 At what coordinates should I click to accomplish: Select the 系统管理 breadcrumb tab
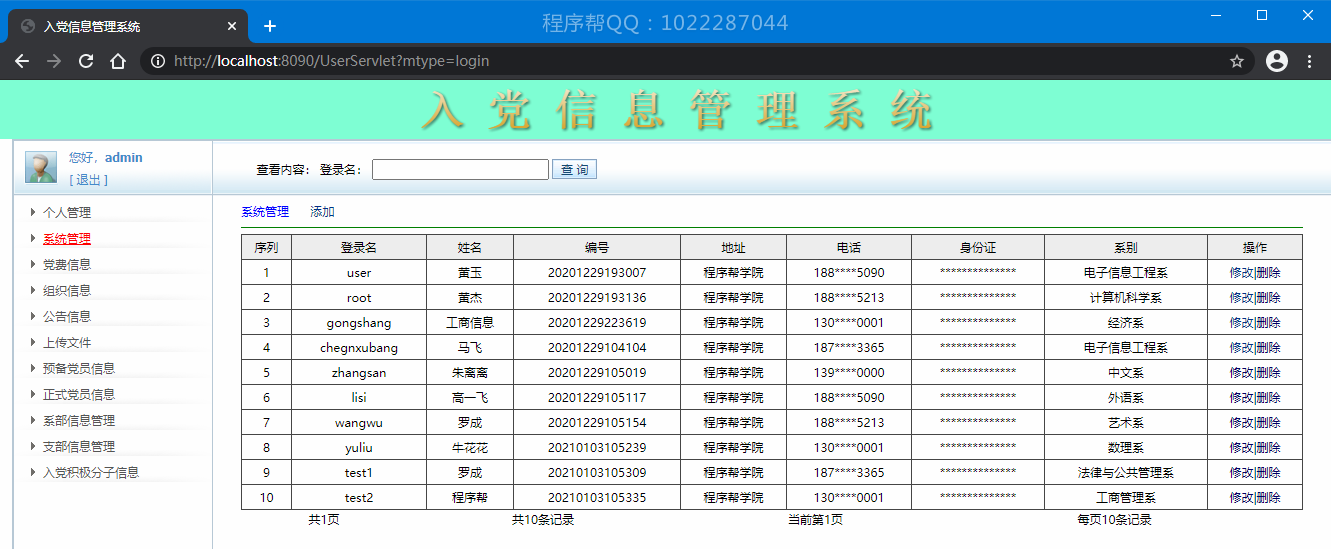click(265, 212)
